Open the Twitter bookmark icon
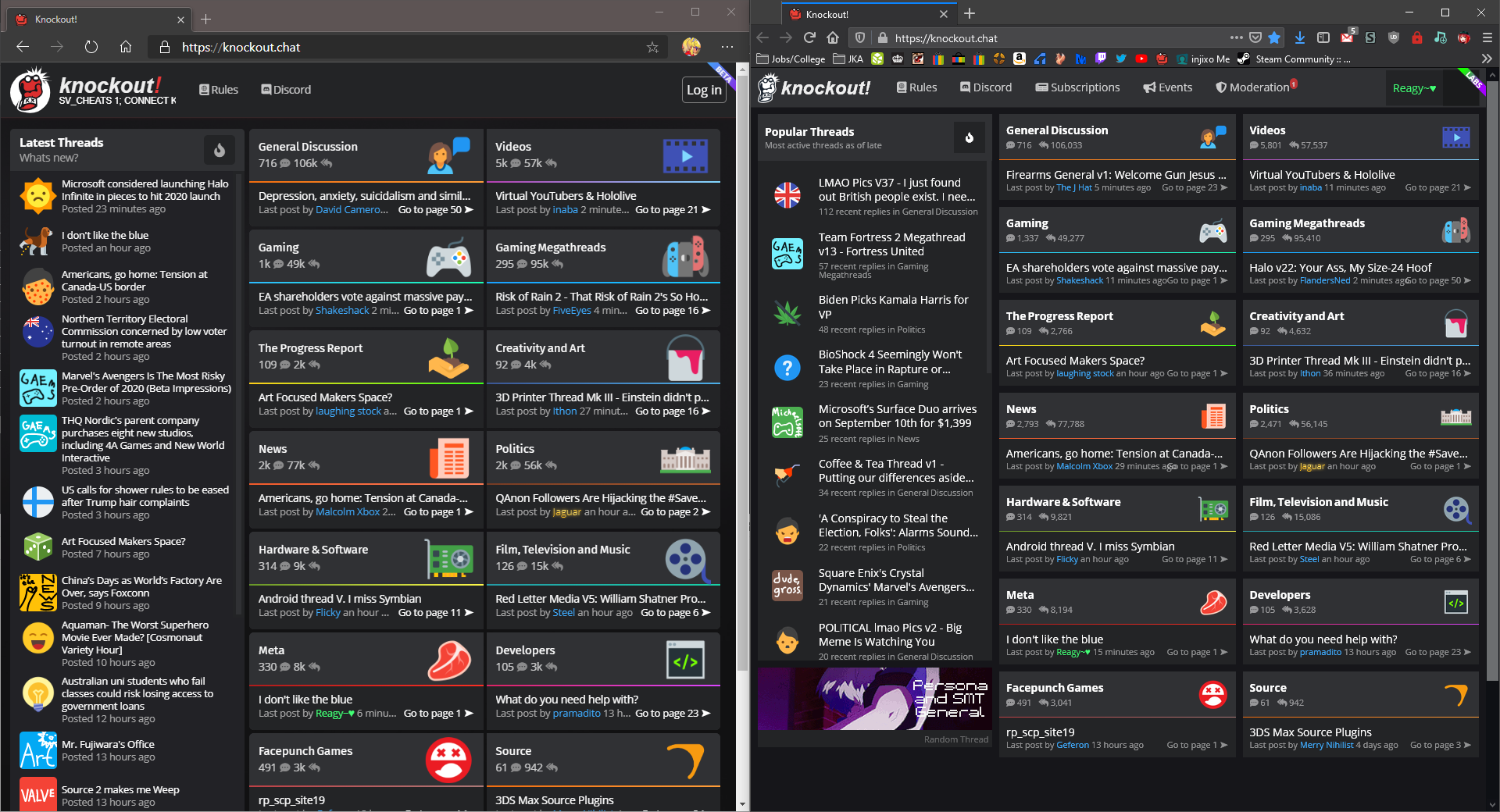The image size is (1500, 812). [x=1120, y=59]
